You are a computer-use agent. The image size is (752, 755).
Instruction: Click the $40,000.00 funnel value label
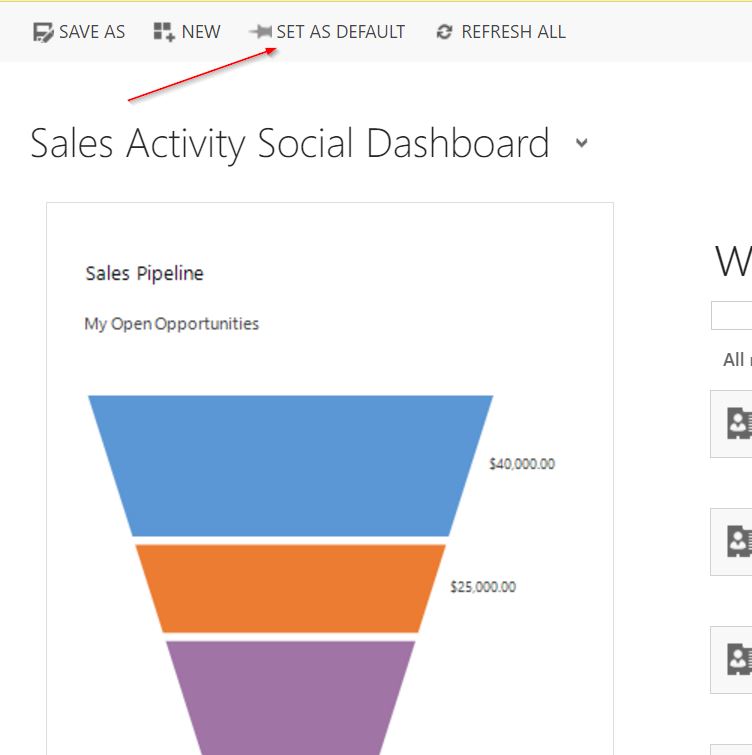point(521,464)
